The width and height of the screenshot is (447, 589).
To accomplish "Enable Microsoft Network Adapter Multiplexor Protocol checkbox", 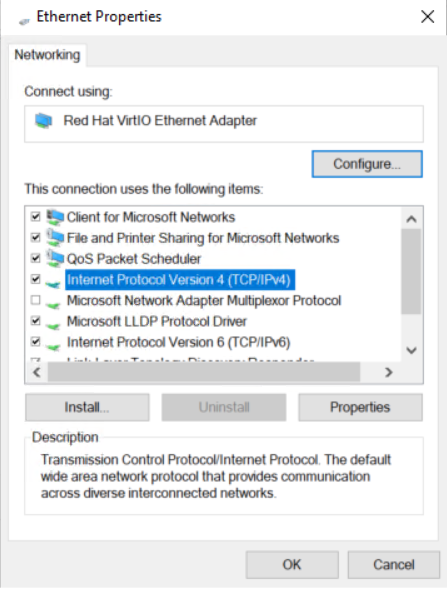I will [36, 300].
